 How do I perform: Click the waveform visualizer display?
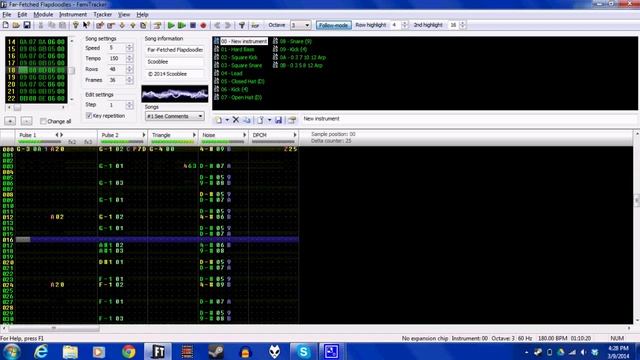coord(175,94)
